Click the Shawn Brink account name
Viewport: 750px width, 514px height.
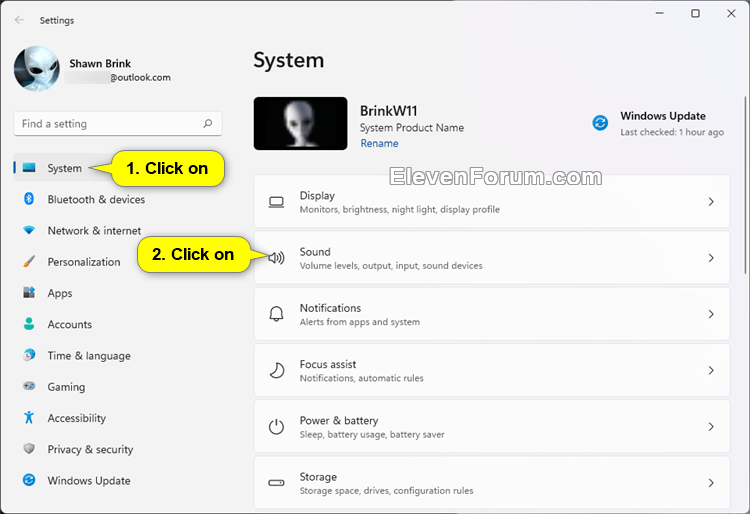[x=100, y=64]
